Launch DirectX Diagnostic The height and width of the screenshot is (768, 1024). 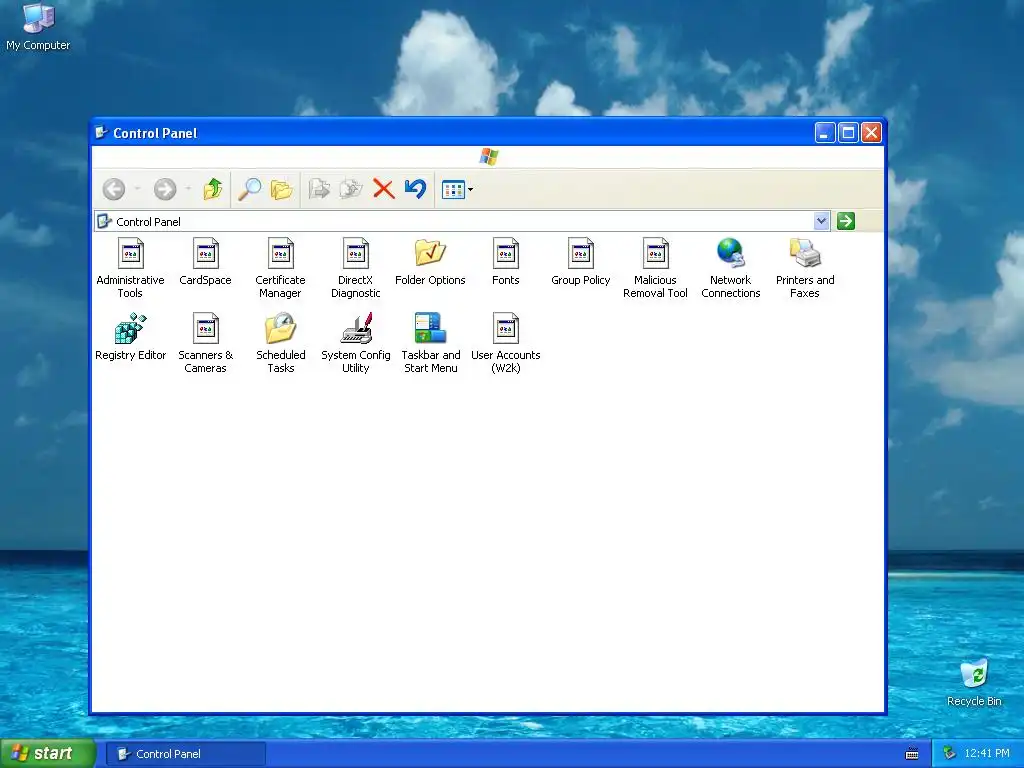(x=355, y=268)
